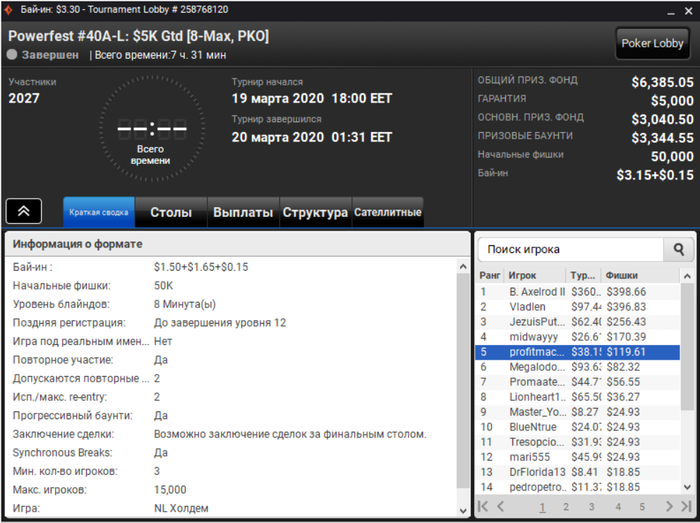Select player BlueNtrue row
The image size is (700, 523).
pos(578,427)
